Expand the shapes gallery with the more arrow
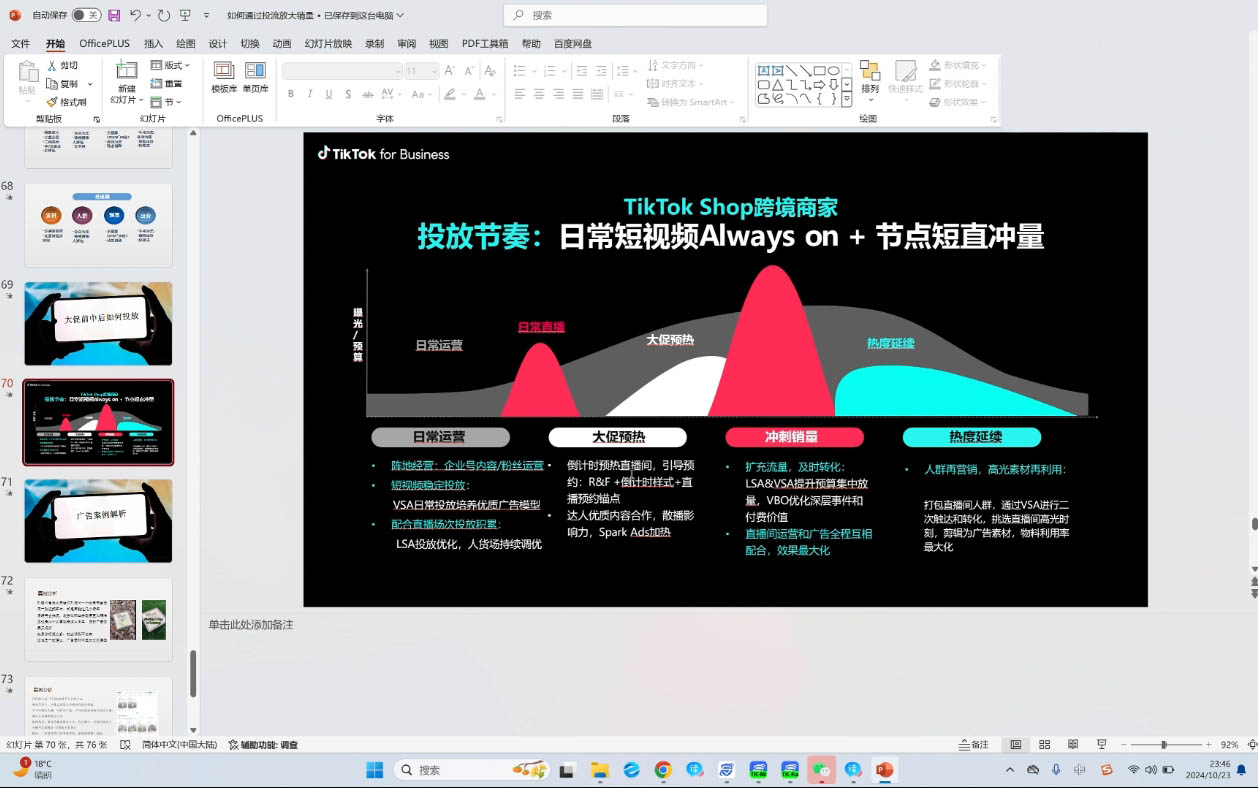Screen dimensions: 1258x788 846,98
